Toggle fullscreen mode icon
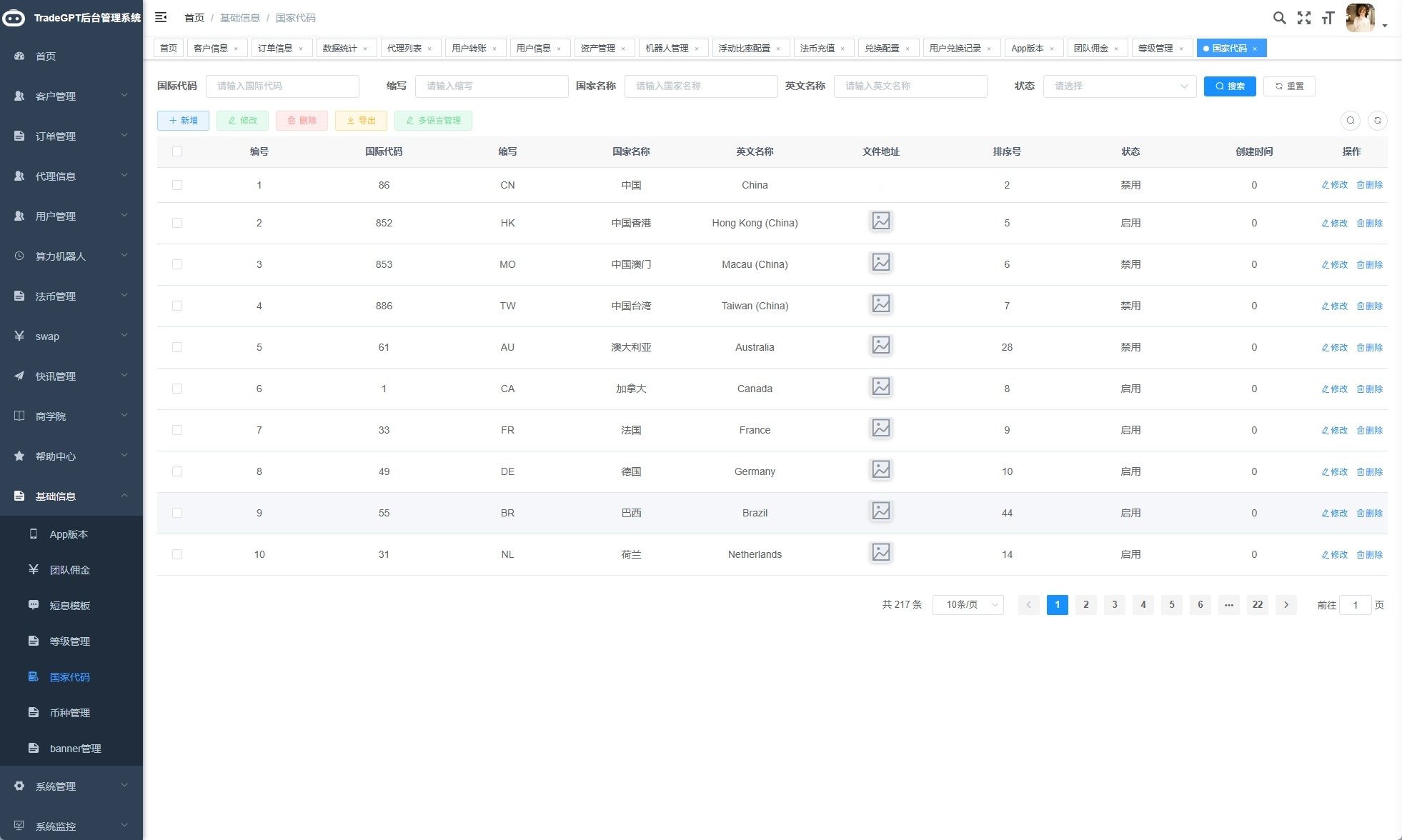Viewport: 1402px width, 840px height. (1304, 18)
